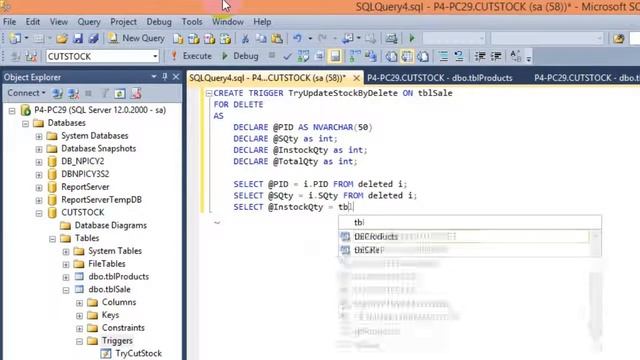Viewport: 640px width, 360px height.
Task: Click the New Project icon
Action: (15, 38)
